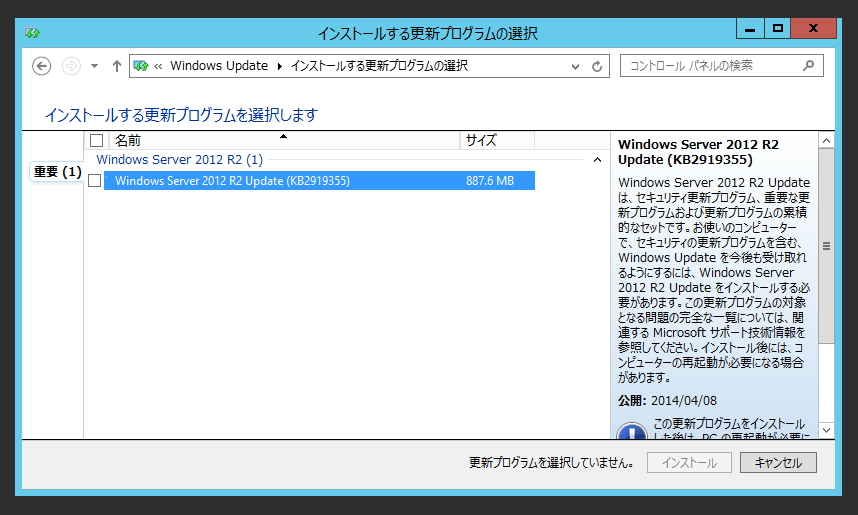Go up one level with the up arrow

click(117, 66)
